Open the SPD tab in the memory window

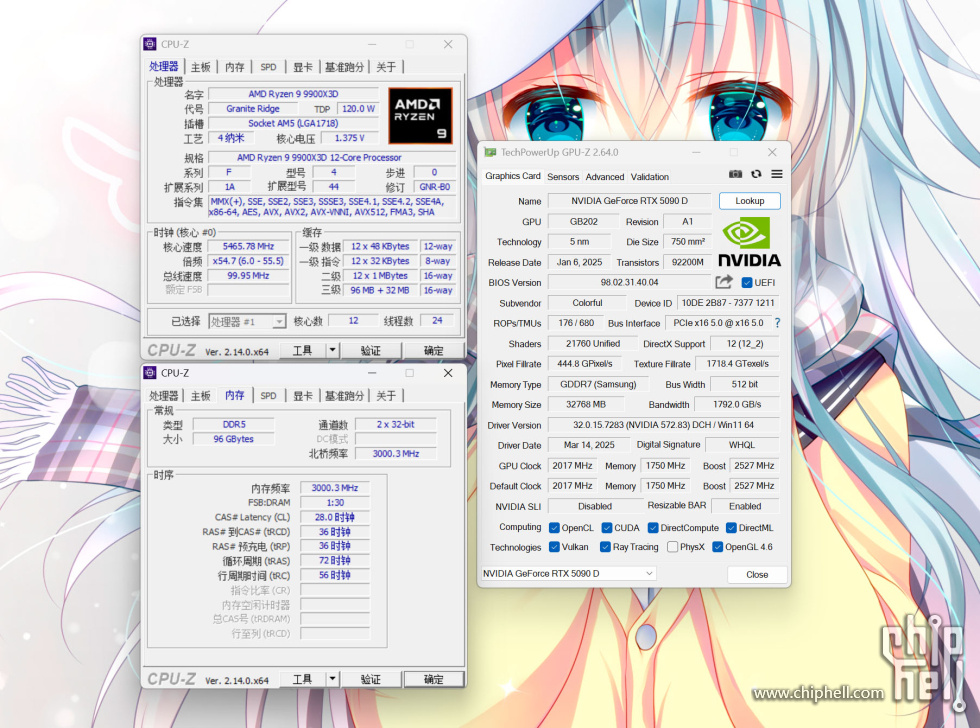click(268, 396)
